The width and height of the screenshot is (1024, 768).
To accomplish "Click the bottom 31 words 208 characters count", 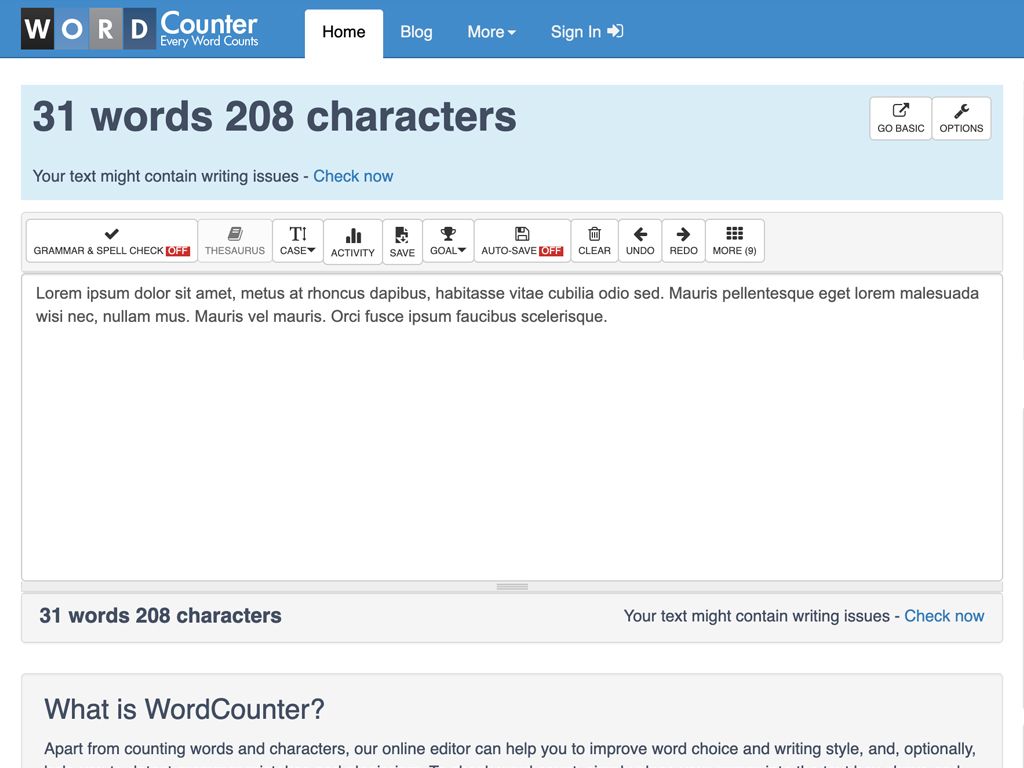I will pyautogui.click(x=160, y=616).
